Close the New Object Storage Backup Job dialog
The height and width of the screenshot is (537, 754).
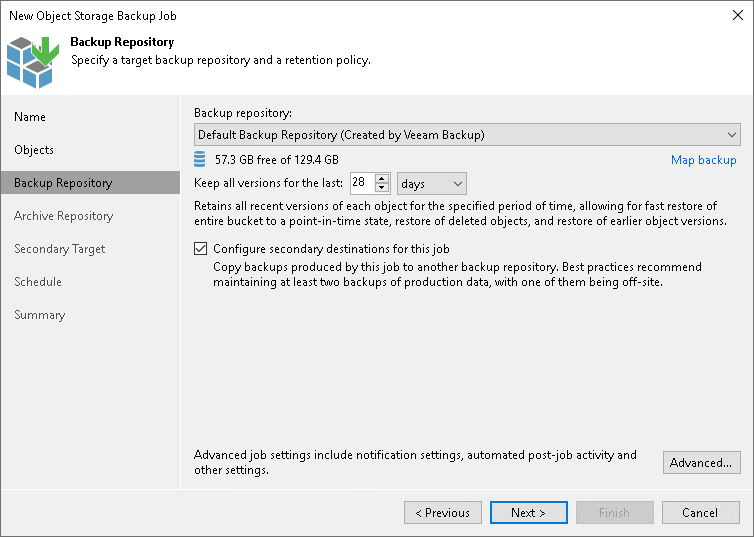coord(738,15)
